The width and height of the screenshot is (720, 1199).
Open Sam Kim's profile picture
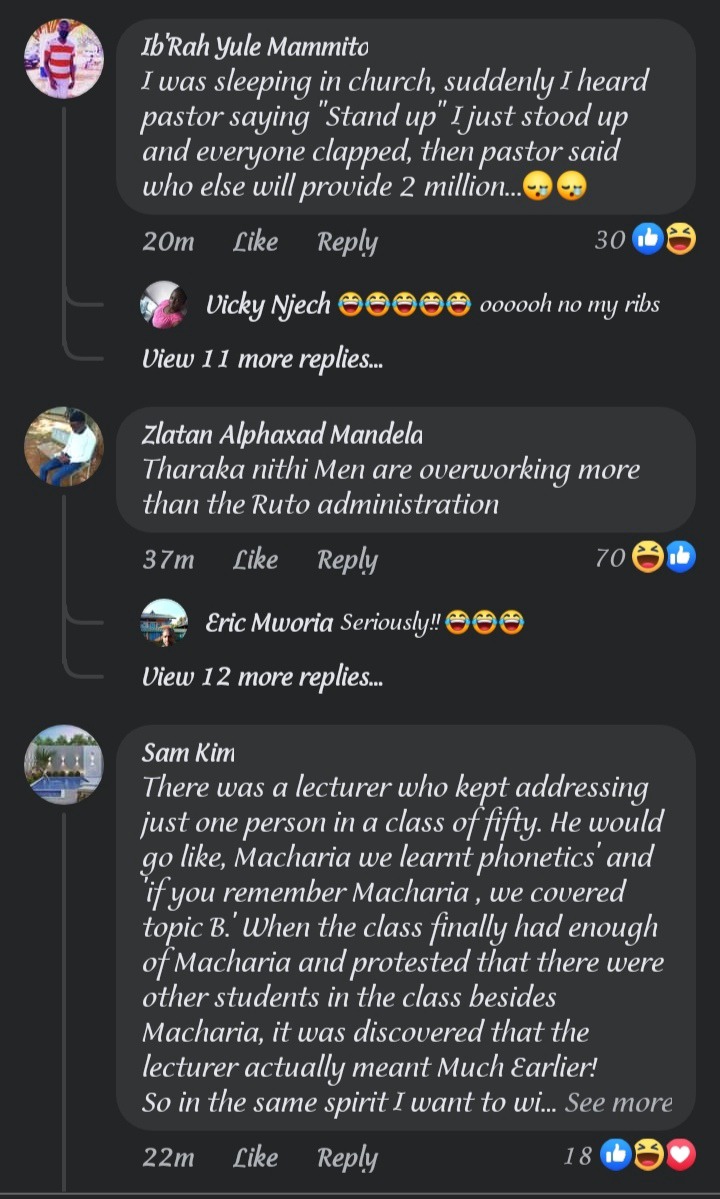pyautogui.click(x=63, y=765)
